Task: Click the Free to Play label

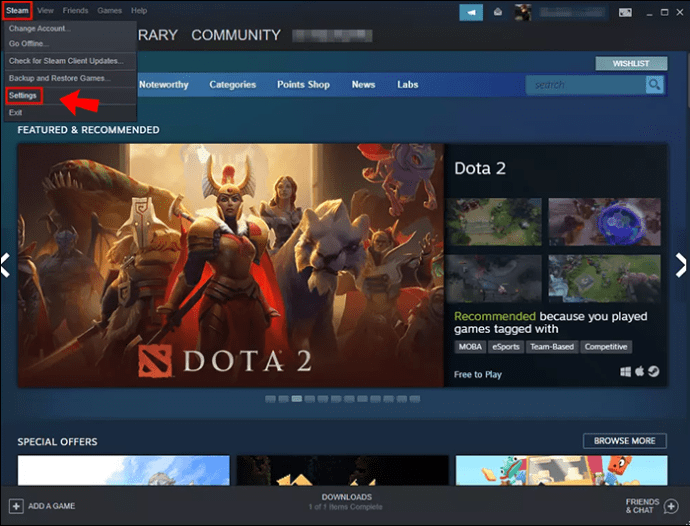Action: coord(477,375)
